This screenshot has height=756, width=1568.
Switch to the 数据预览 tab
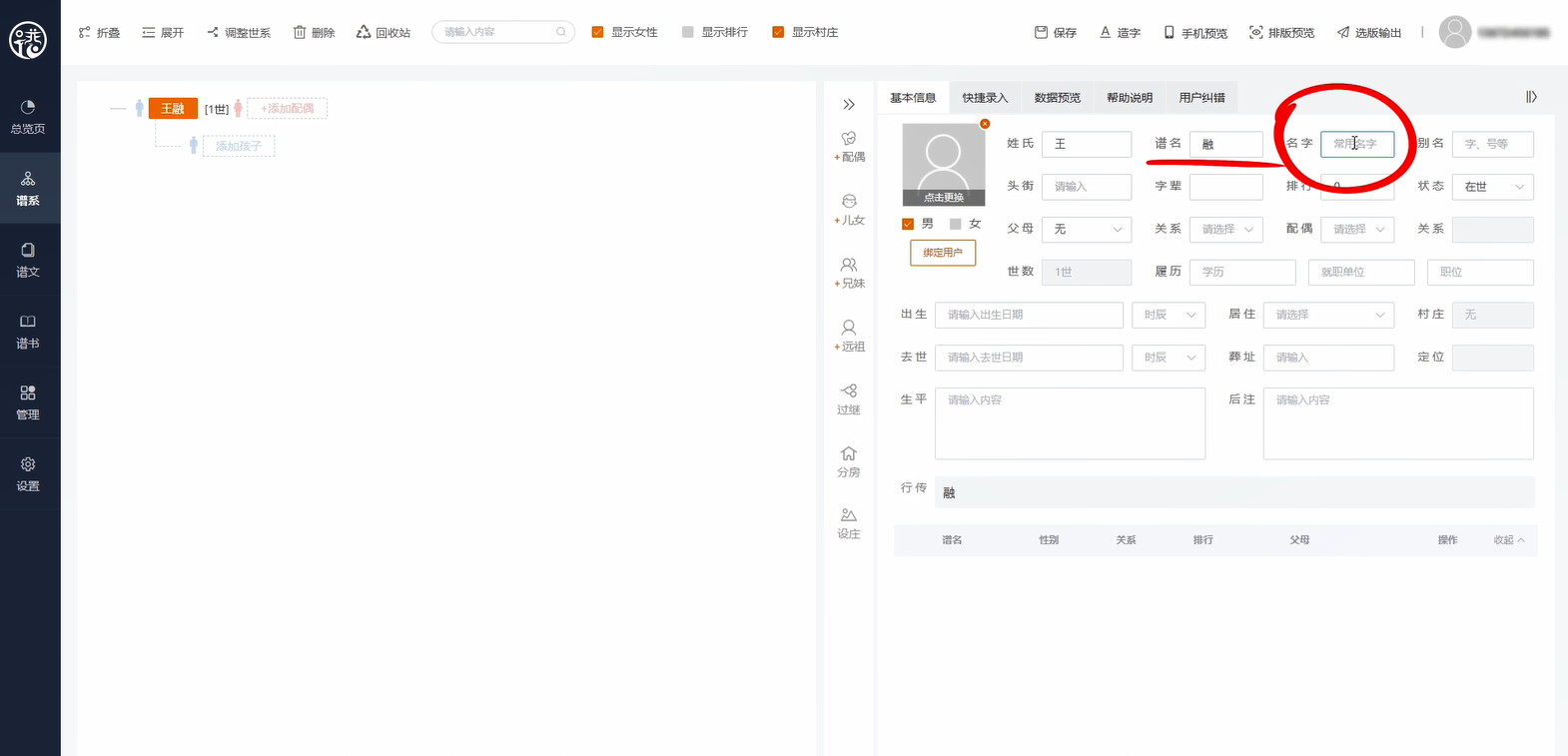tap(1057, 98)
